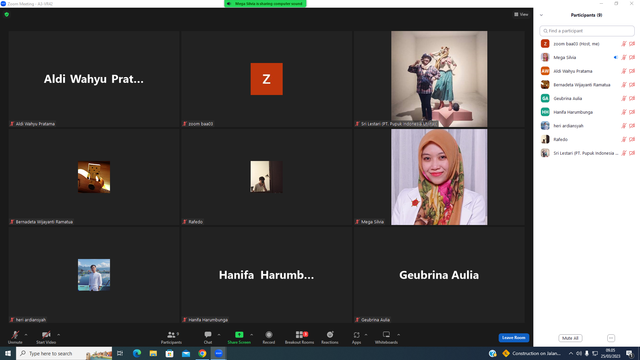Toggle mic for Rafedo in participants list
This screenshot has height=360, width=640.
point(624,140)
